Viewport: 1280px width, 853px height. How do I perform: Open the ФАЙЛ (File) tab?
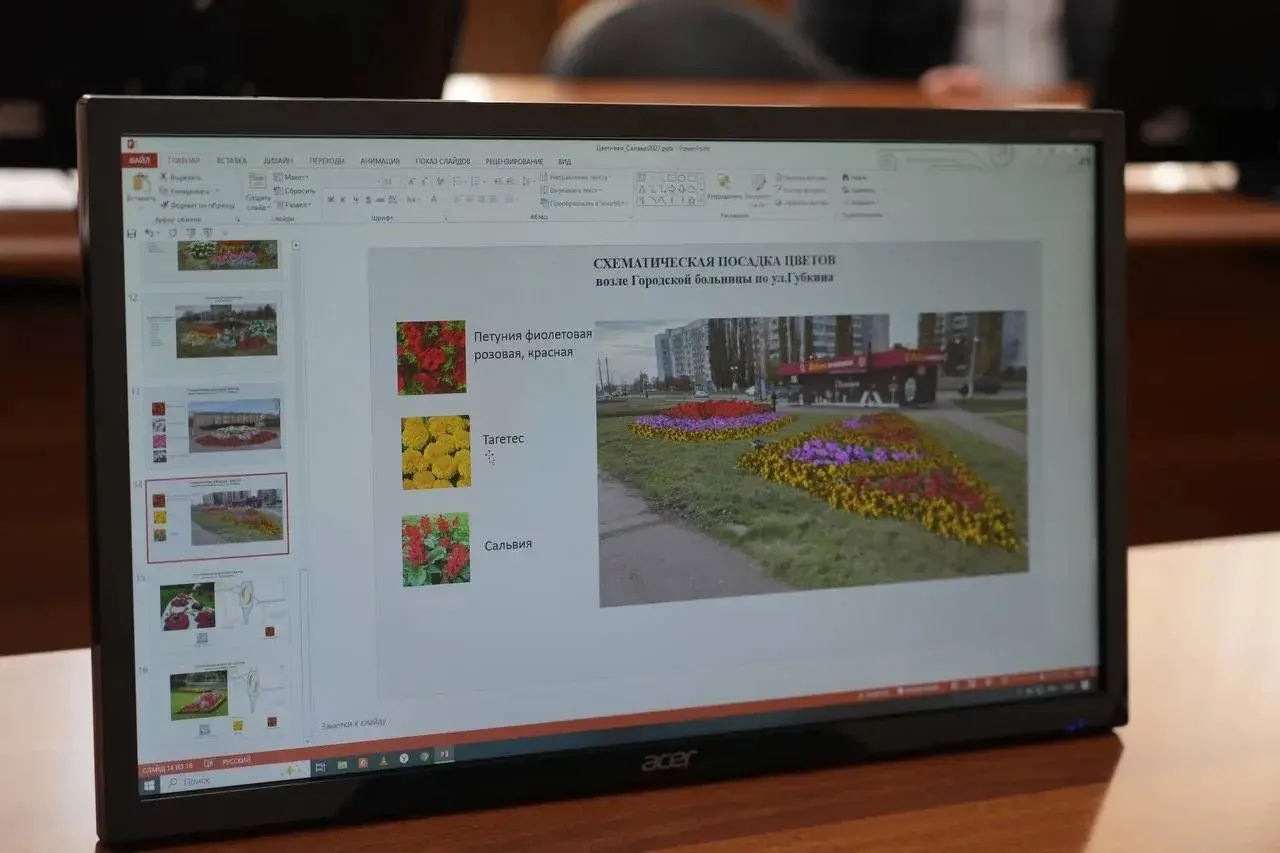140,160
